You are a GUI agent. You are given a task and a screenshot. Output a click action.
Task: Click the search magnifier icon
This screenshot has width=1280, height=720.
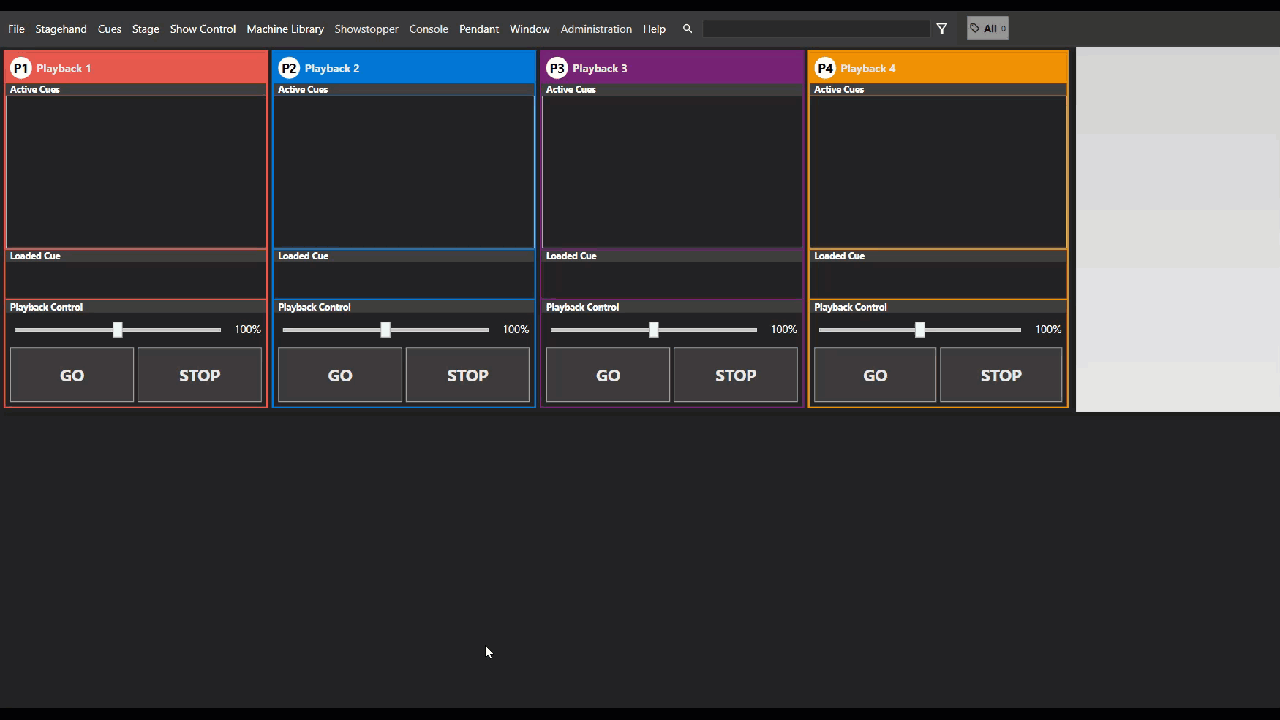tap(687, 29)
